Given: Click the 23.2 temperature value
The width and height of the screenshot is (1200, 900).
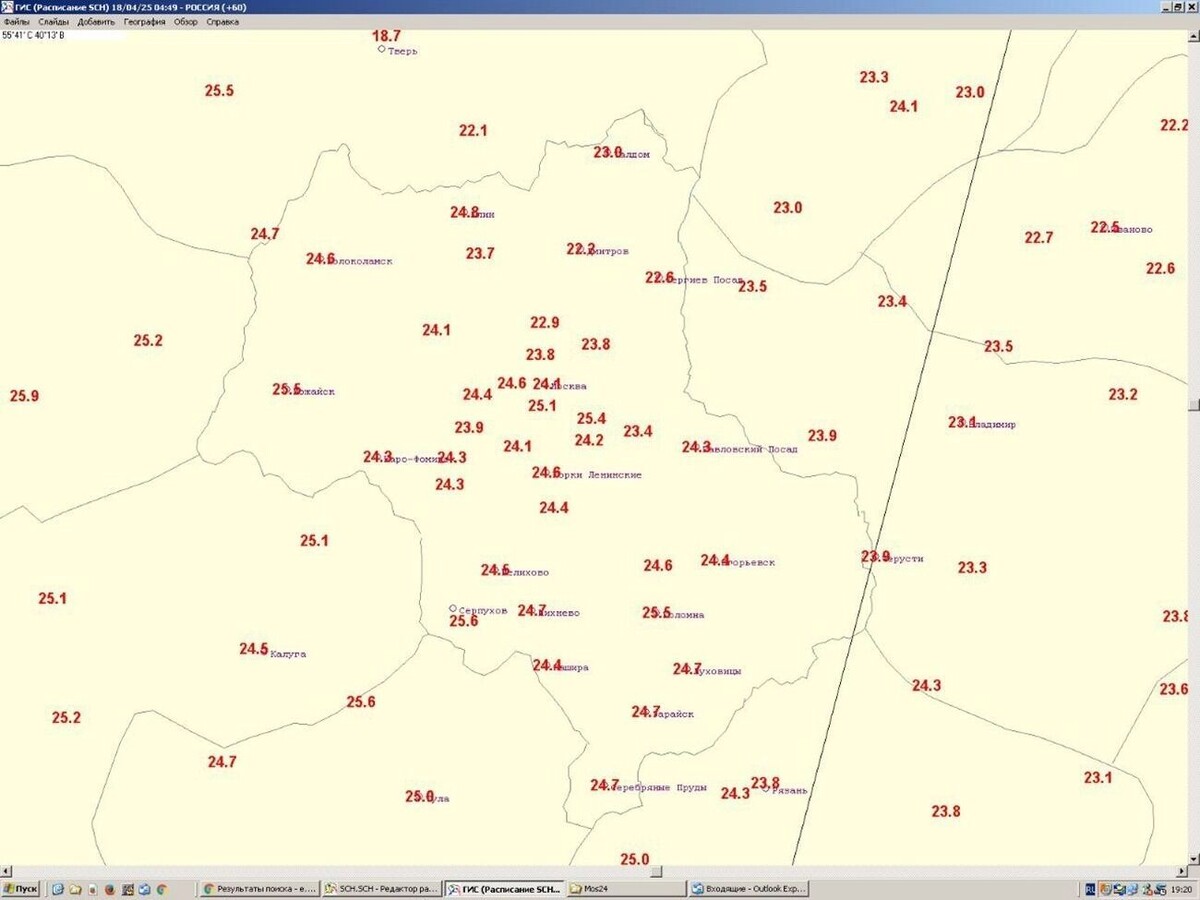Looking at the screenshot, I should pos(1123,394).
